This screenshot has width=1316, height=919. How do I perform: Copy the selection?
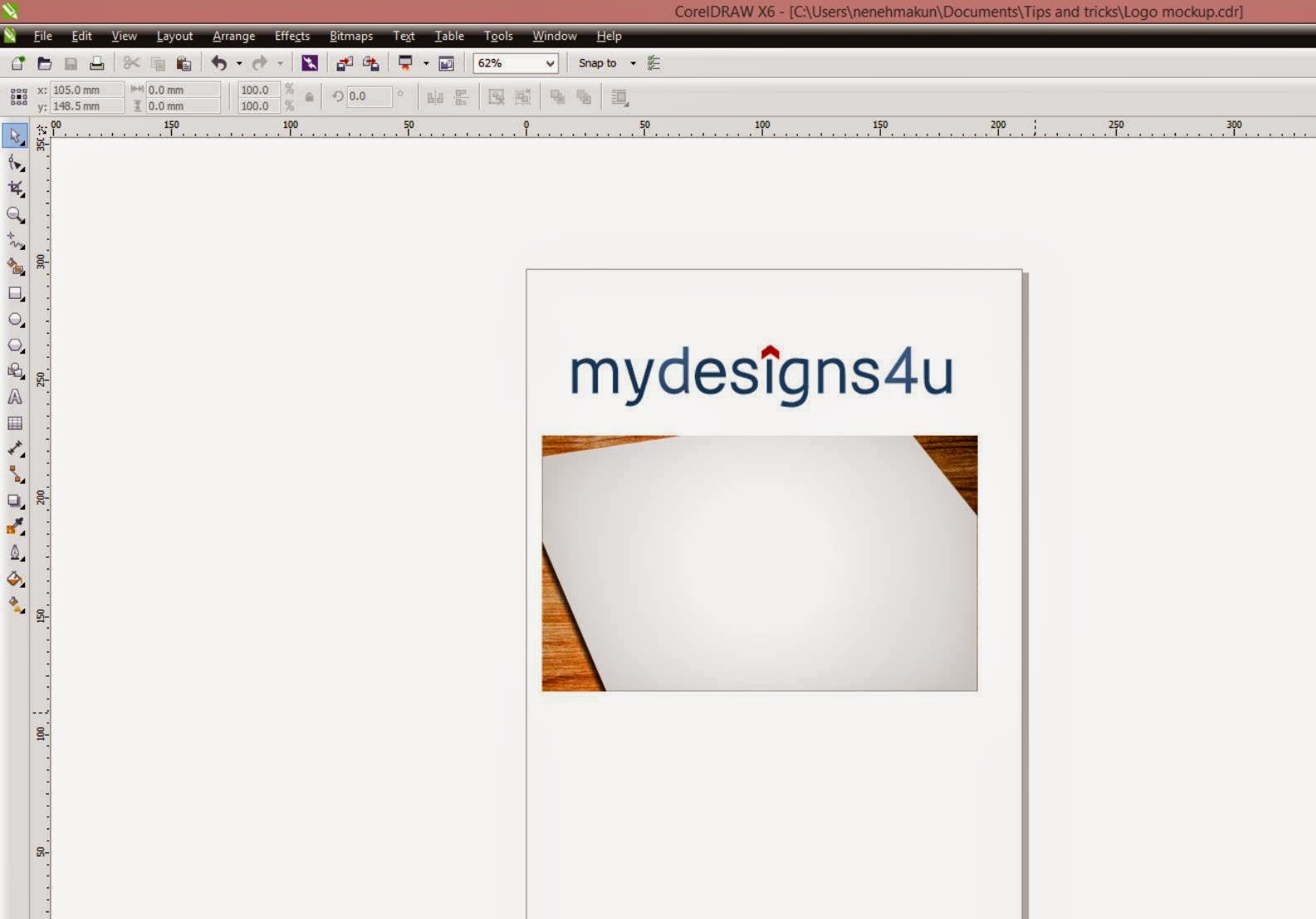coord(158,63)
